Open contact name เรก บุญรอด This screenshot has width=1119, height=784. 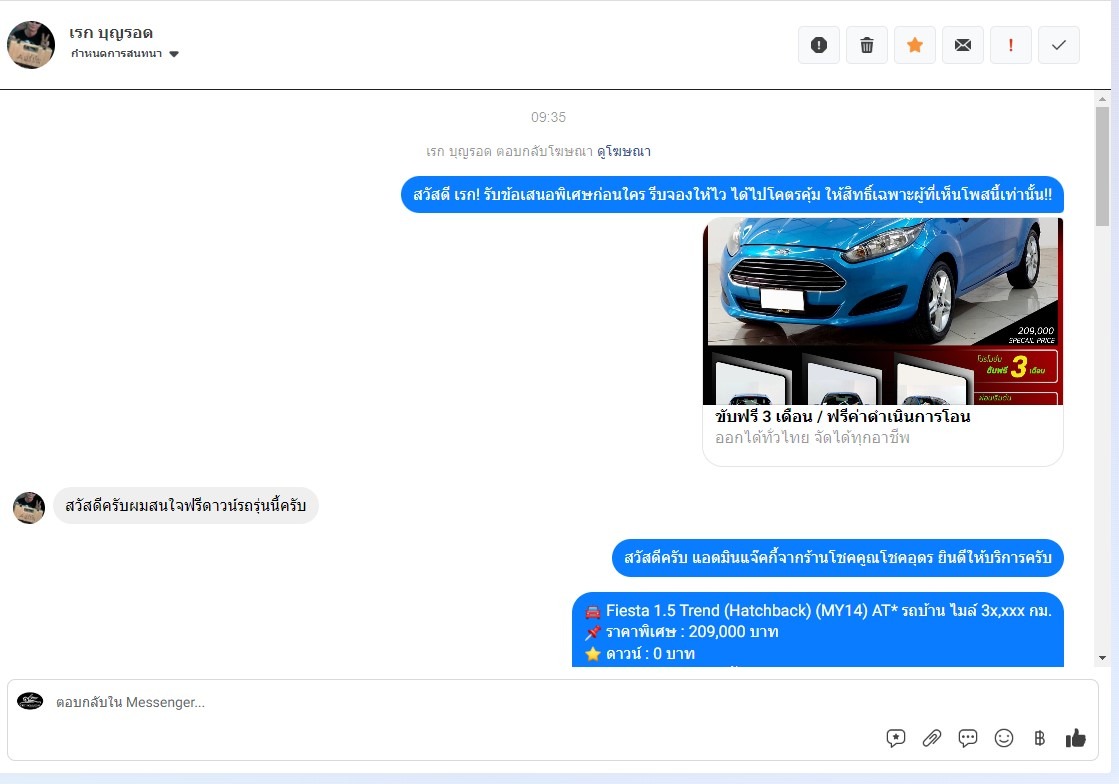point(111,33)
